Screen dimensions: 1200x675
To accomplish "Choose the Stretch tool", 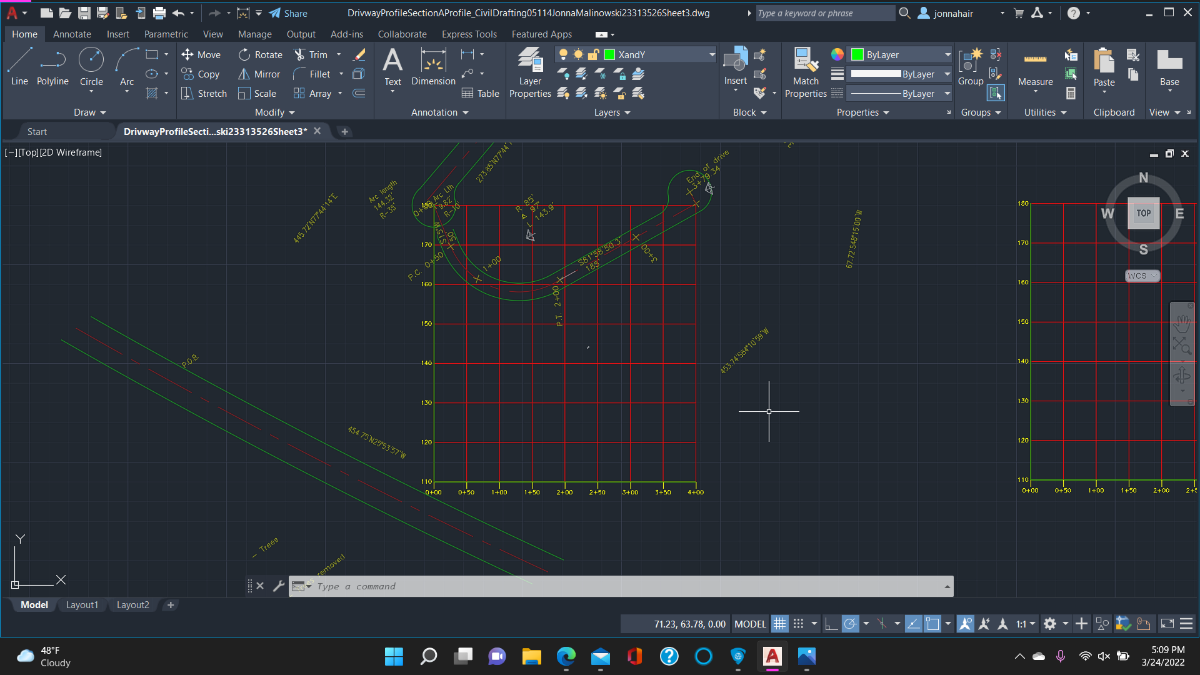I will [204, 93].
